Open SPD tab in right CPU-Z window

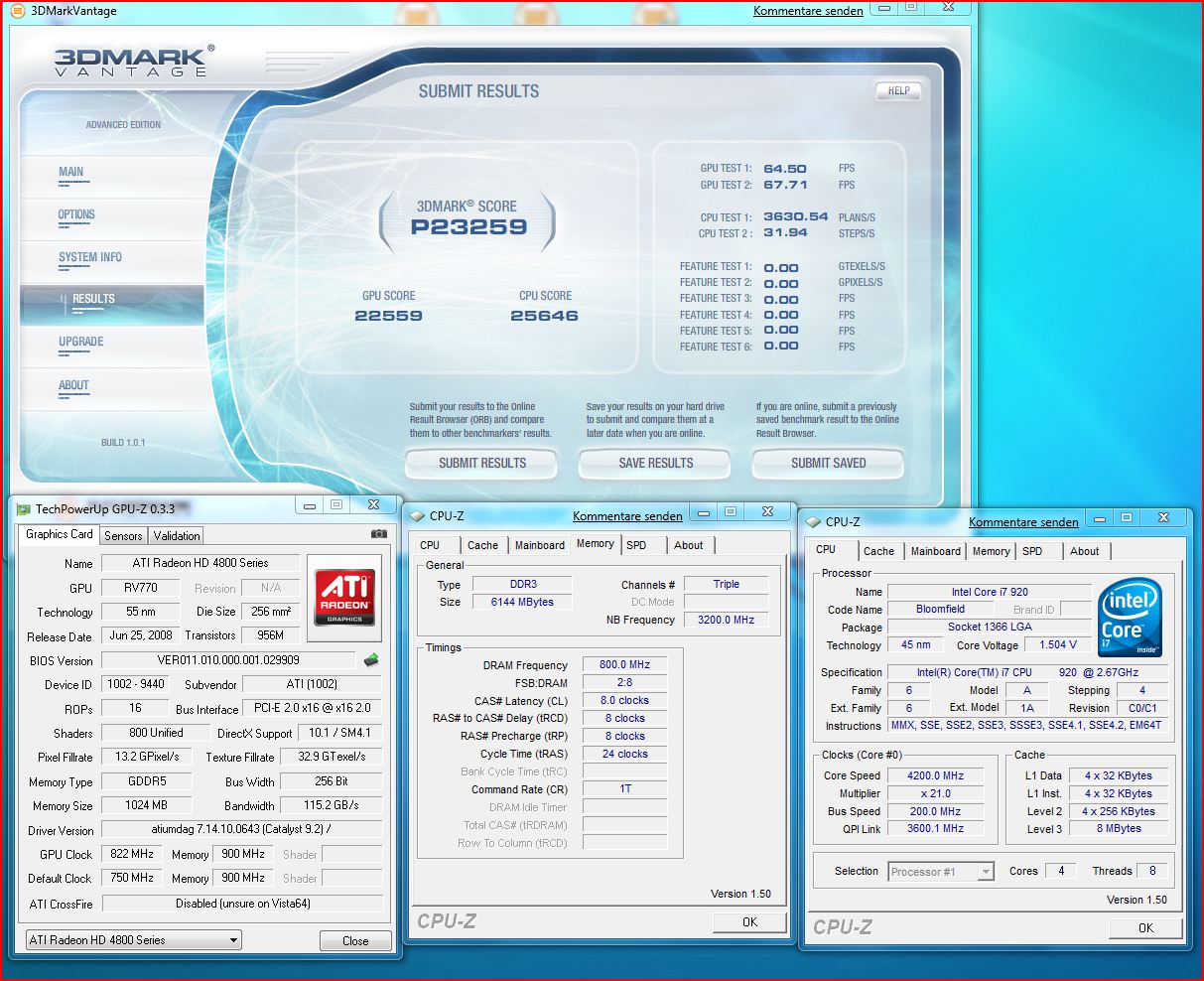tap(1033, 551)
